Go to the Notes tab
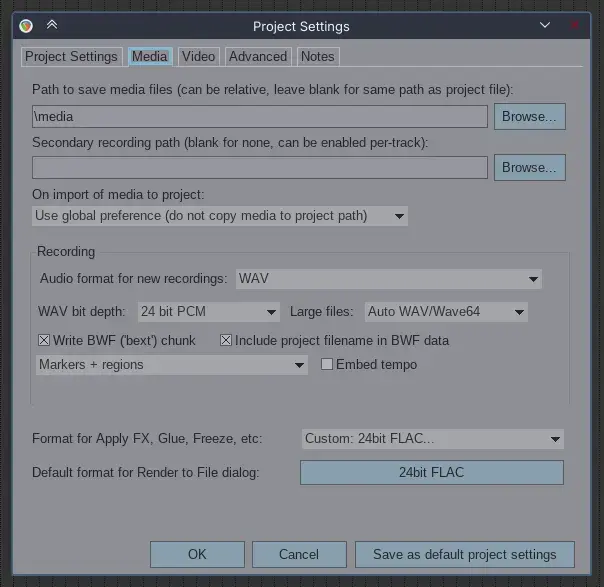This screenshot has height=587, width=604. click(318, 57)
